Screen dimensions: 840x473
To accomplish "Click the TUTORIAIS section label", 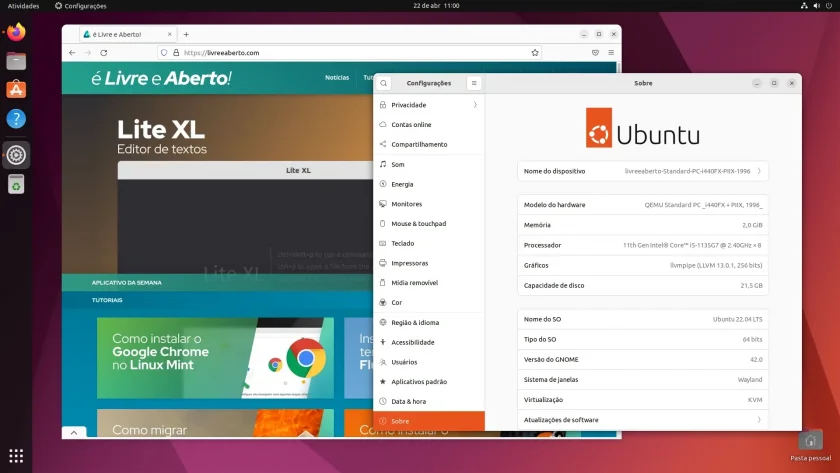I will [107, 300].
